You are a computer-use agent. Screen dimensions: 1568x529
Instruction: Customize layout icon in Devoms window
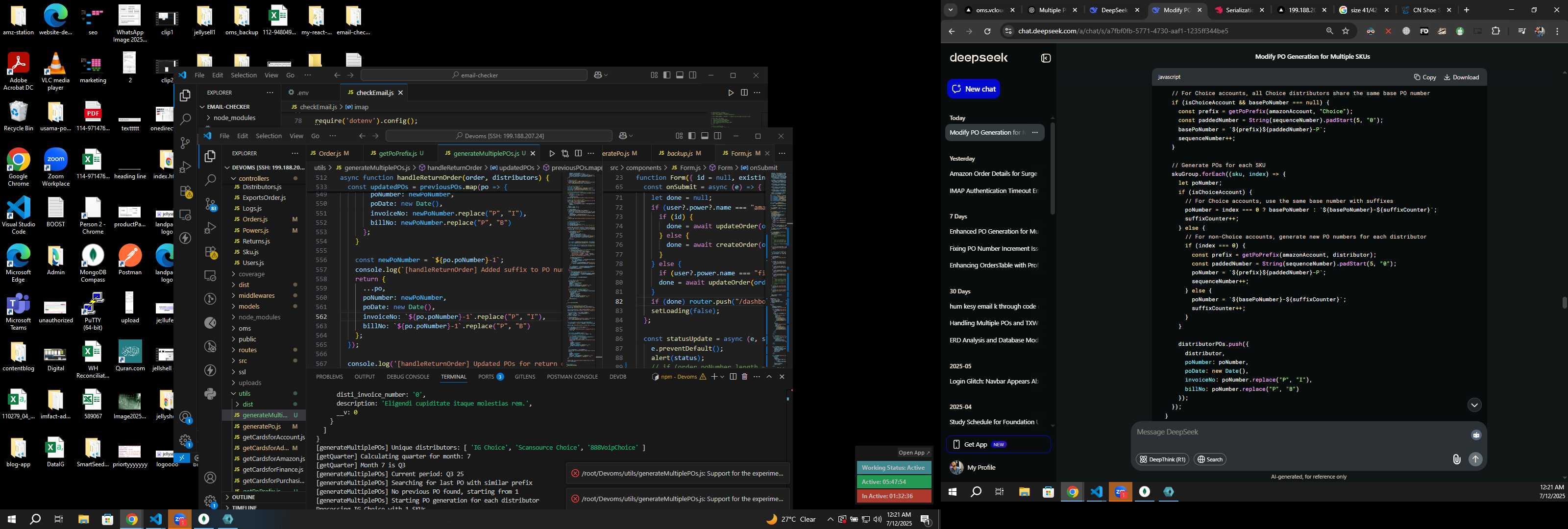click(679, 136)
